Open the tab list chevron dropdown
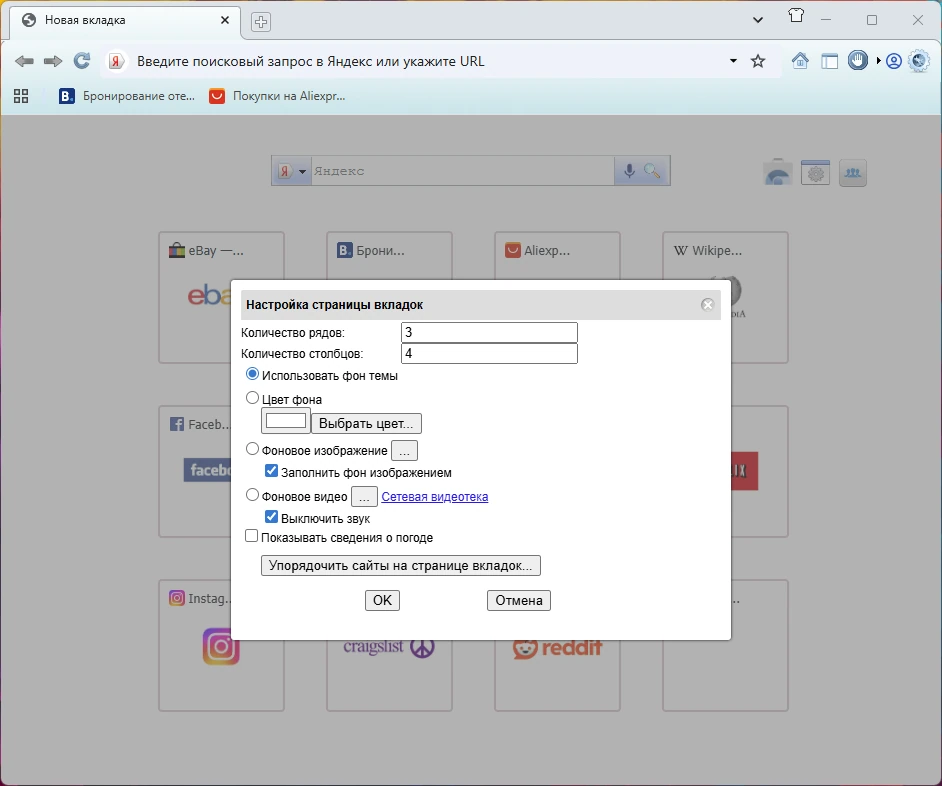The height and width of the screenshot is (786, 942). coord(758,20)
